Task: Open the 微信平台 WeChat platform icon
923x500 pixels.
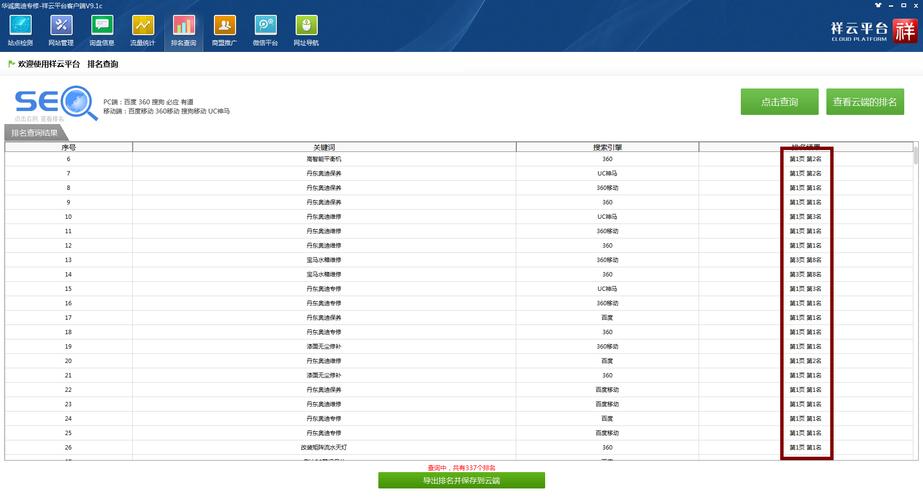Action: (265, 30)
